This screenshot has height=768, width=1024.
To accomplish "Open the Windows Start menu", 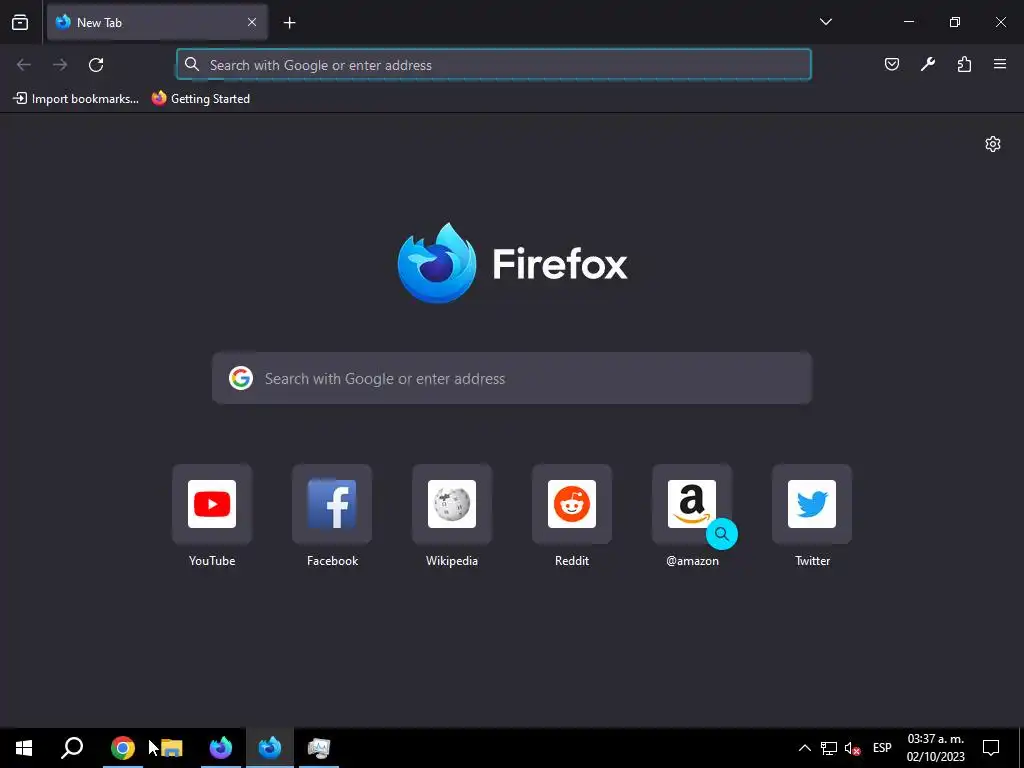I will [x=24, y=748].
